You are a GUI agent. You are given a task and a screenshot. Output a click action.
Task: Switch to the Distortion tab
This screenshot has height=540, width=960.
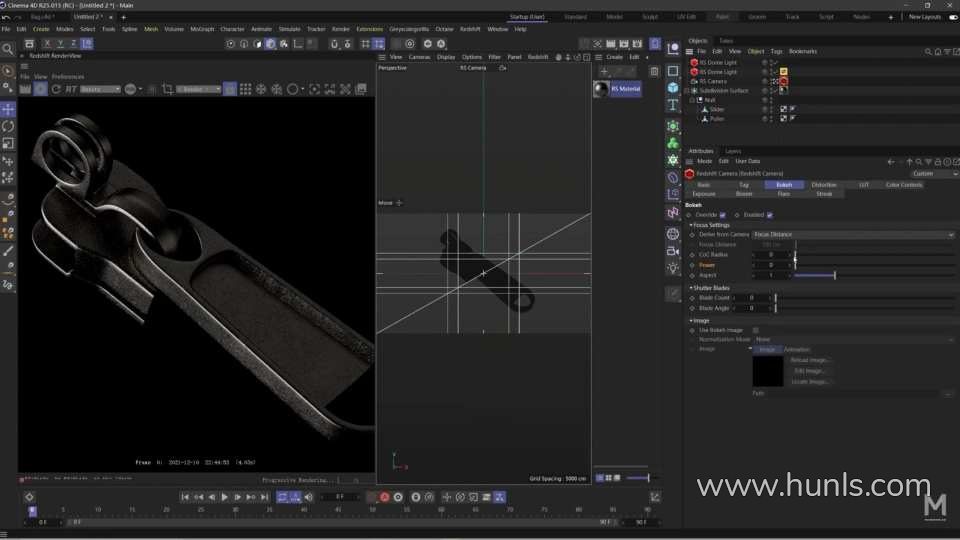click(824, 185)
